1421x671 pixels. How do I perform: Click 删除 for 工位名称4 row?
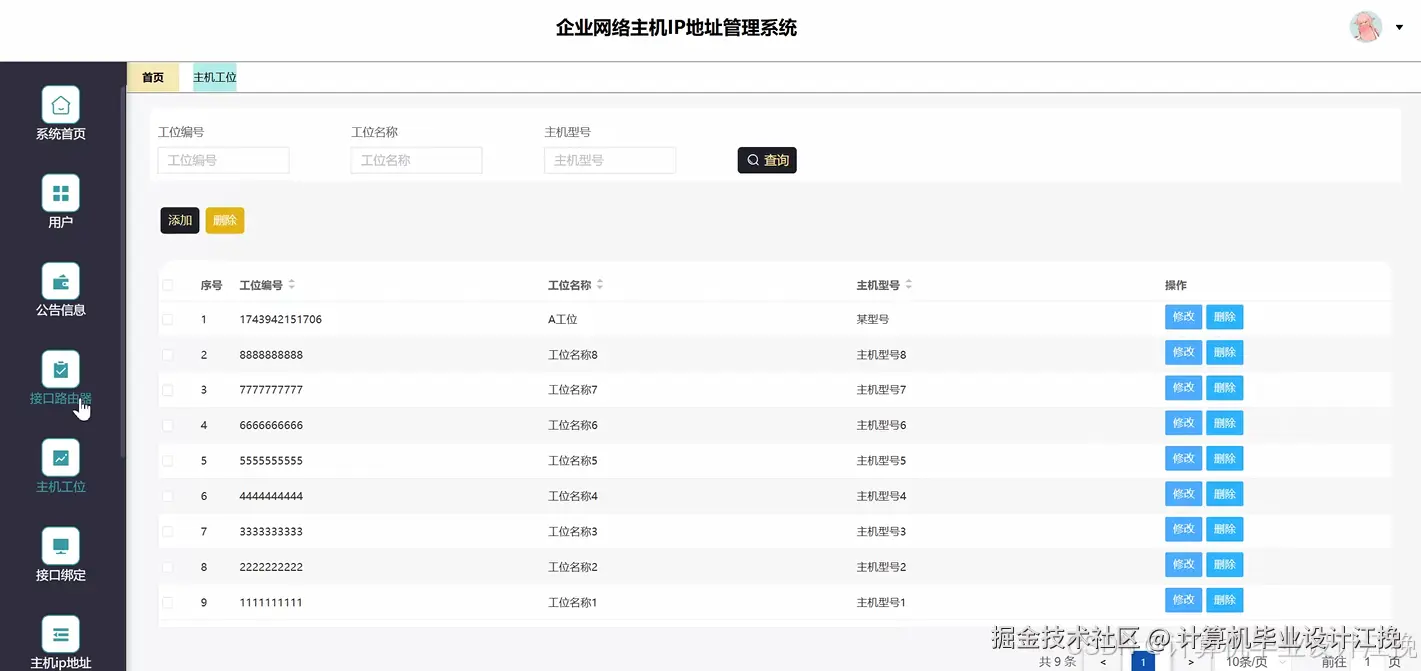(1225, 494)
